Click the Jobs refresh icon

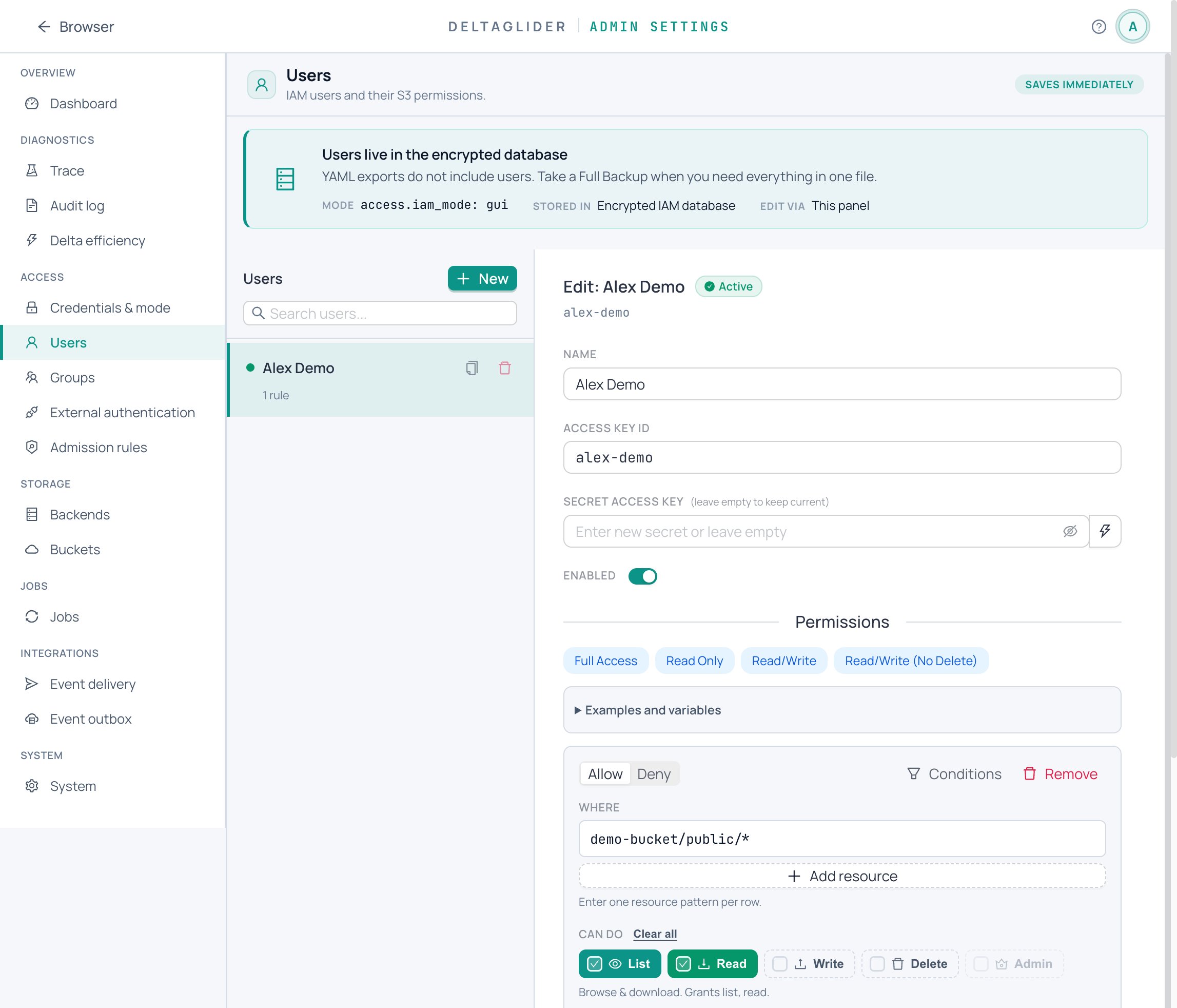point(32,616)
